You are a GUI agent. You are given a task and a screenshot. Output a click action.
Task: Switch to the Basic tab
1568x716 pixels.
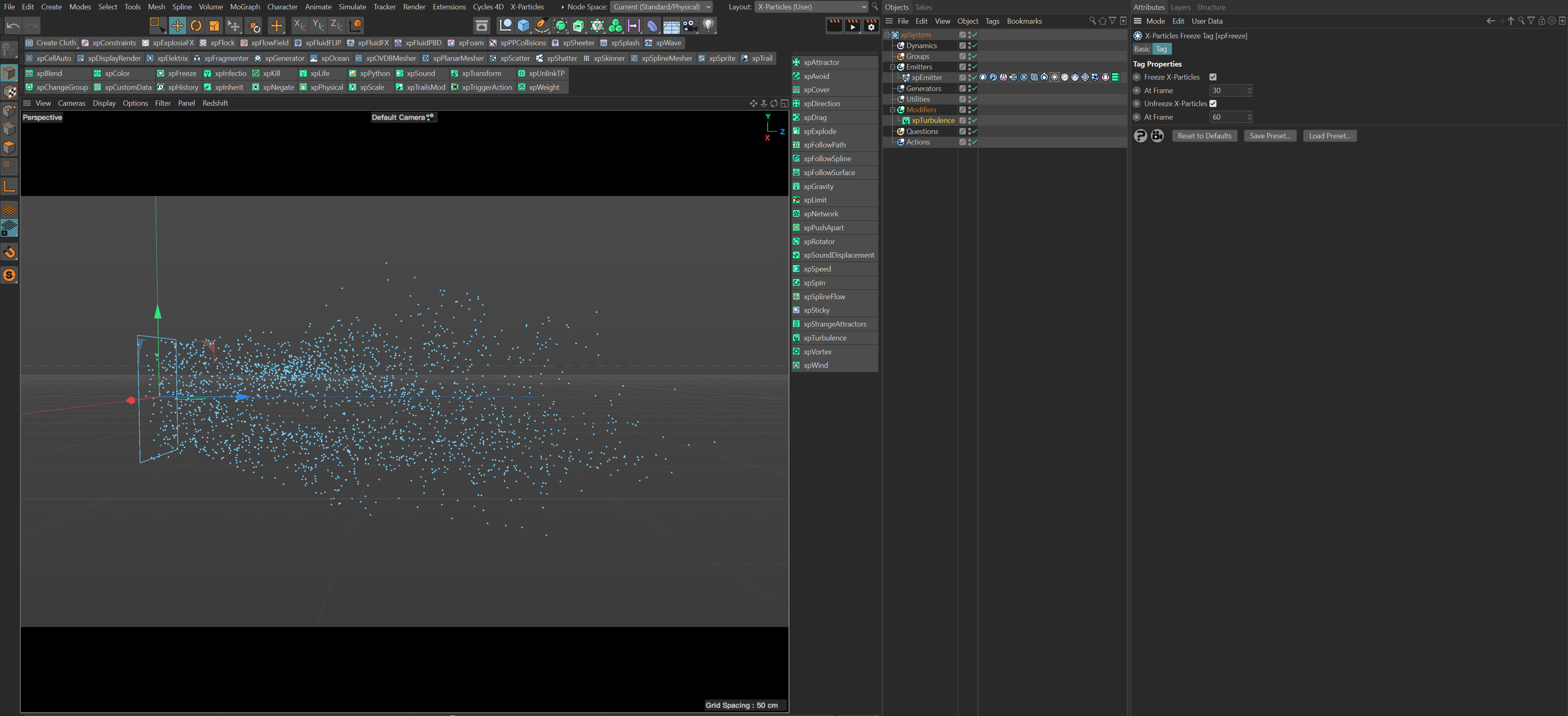(x=1142, y=49)
